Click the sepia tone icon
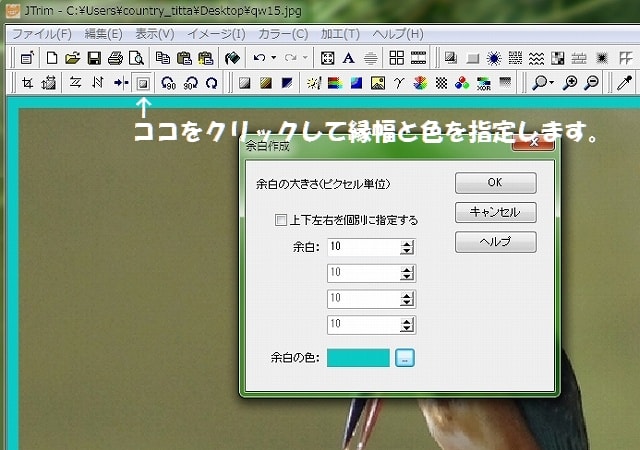The height and width of the screenshot is (450, 640). (266, 83)
